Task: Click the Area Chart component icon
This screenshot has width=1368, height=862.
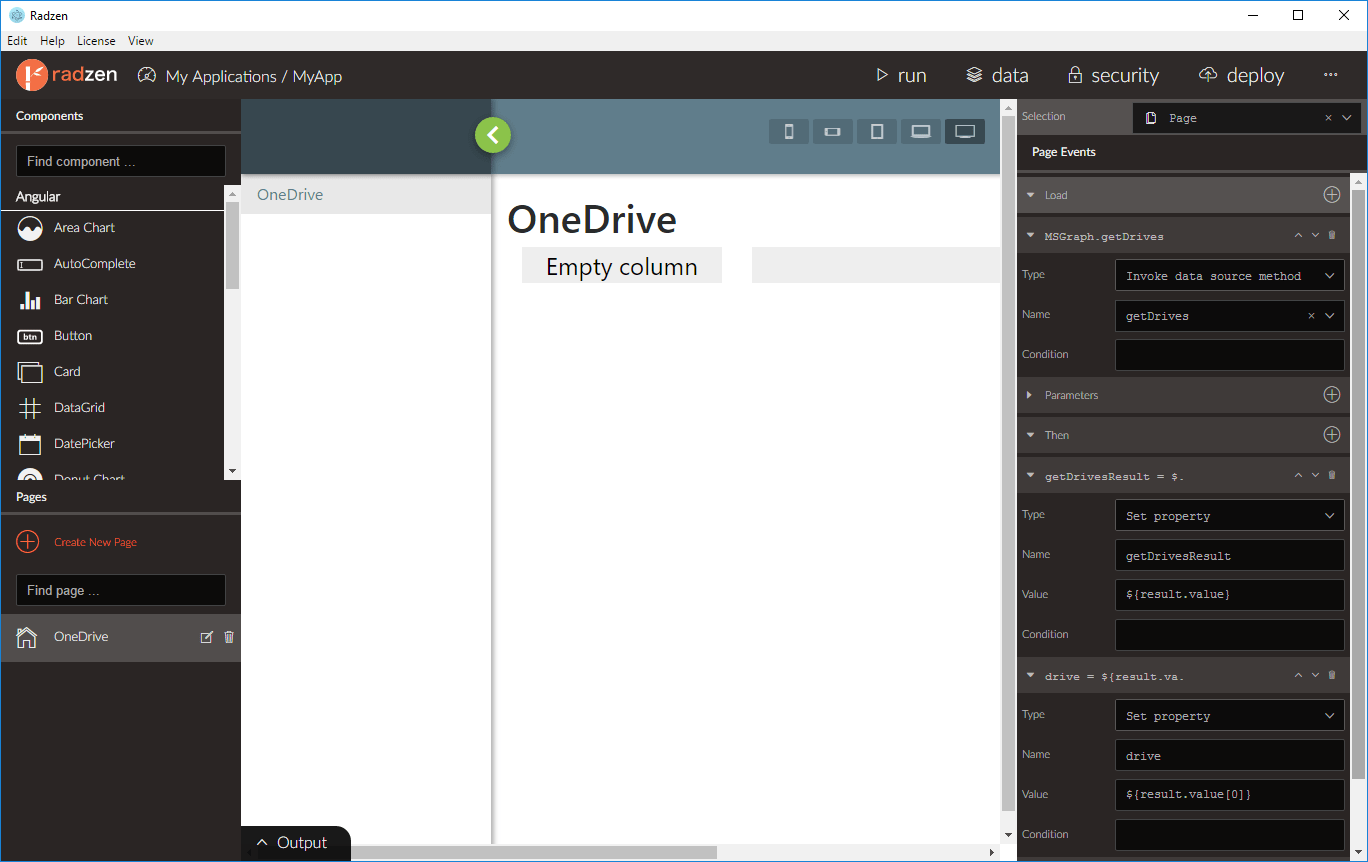Action: click(x=30, y=228)
